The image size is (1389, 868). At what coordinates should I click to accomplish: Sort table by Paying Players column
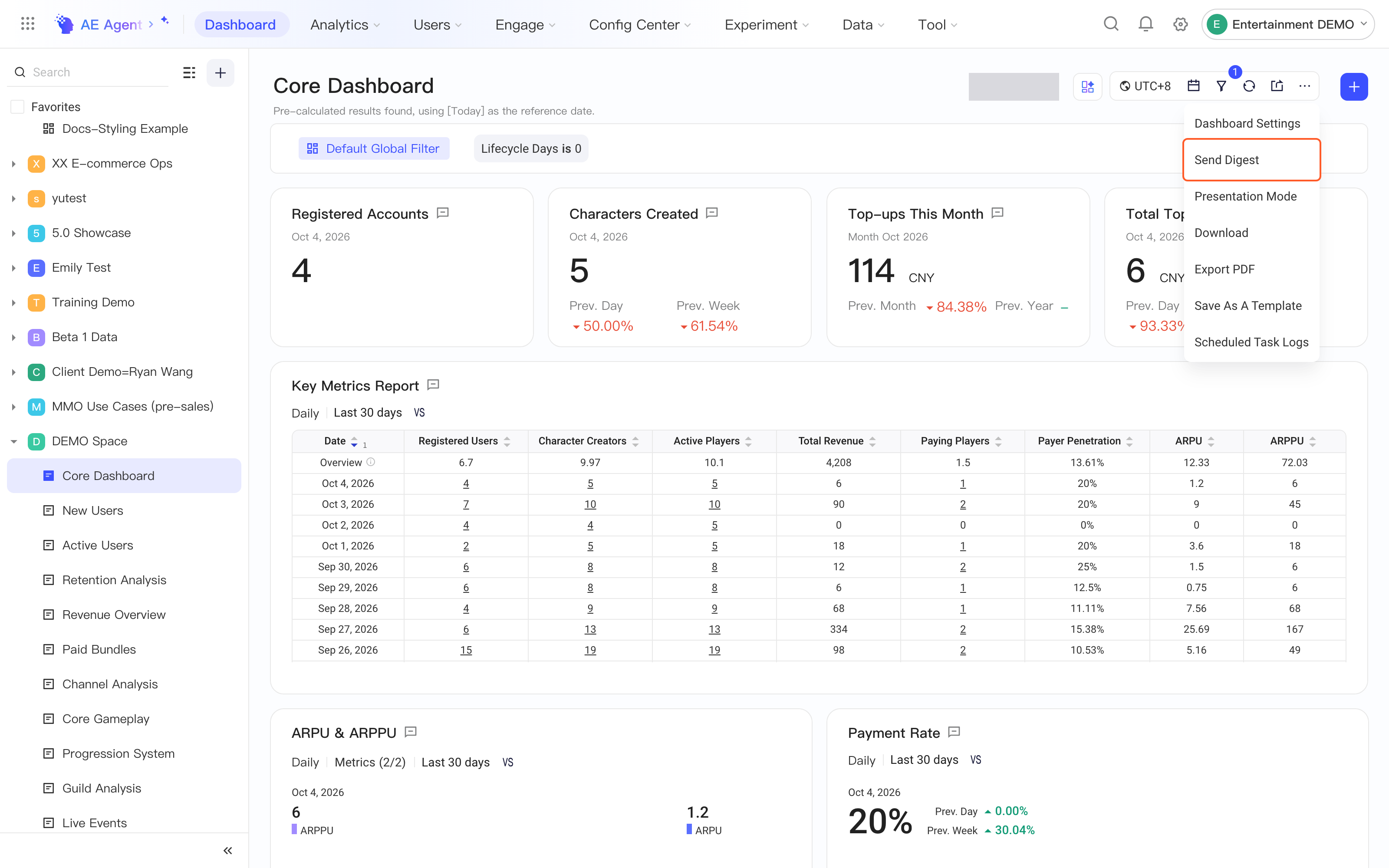998,441
